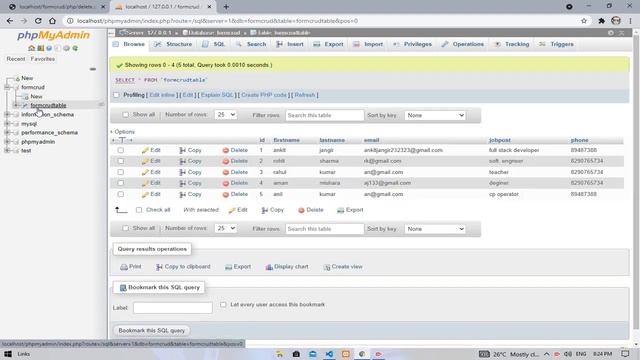Screen dimensions: 640x360
Task: Click Print icon in query results operations
Action: [x=124, y=267]
